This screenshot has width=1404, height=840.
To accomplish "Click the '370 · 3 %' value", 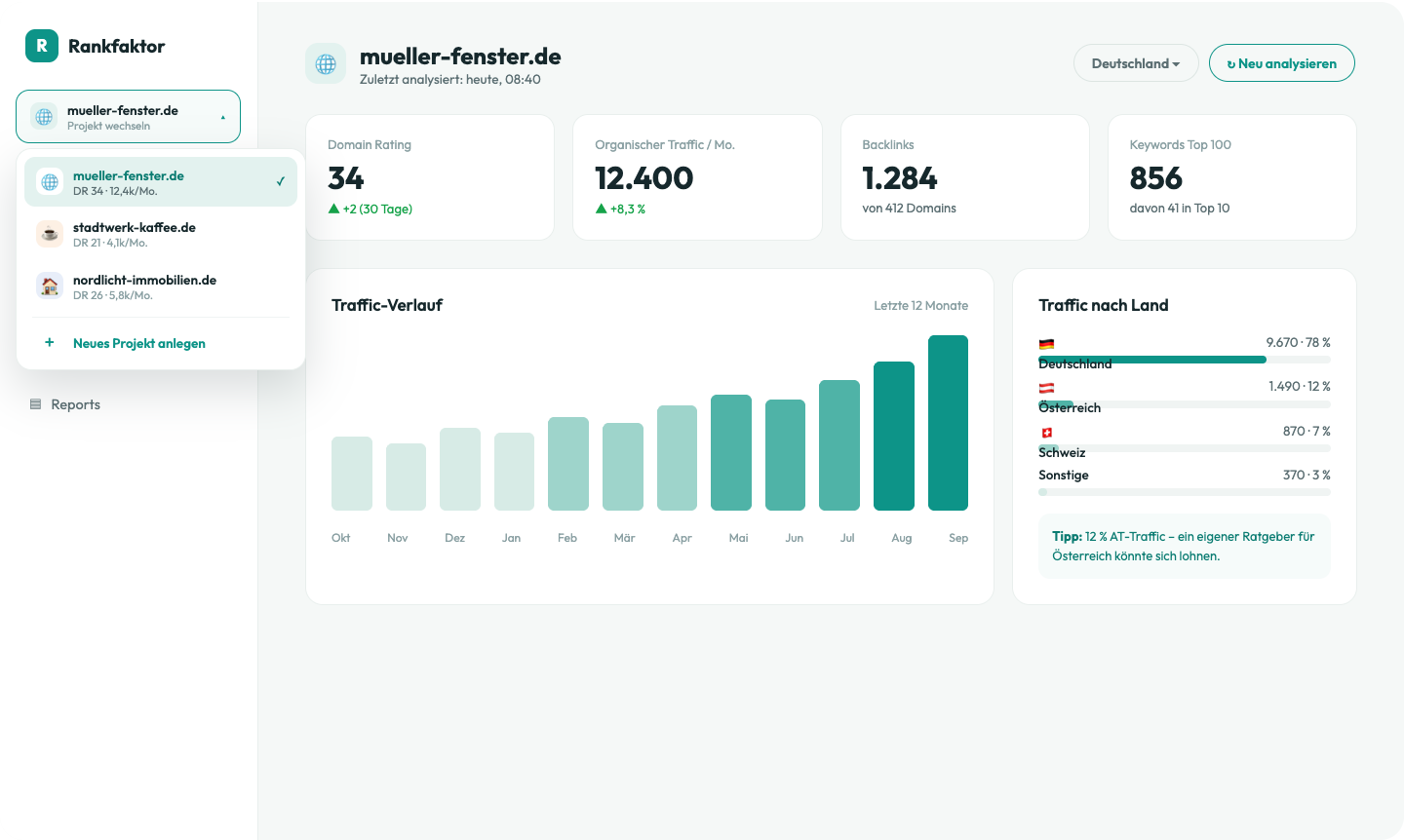I will (1306, 475).
